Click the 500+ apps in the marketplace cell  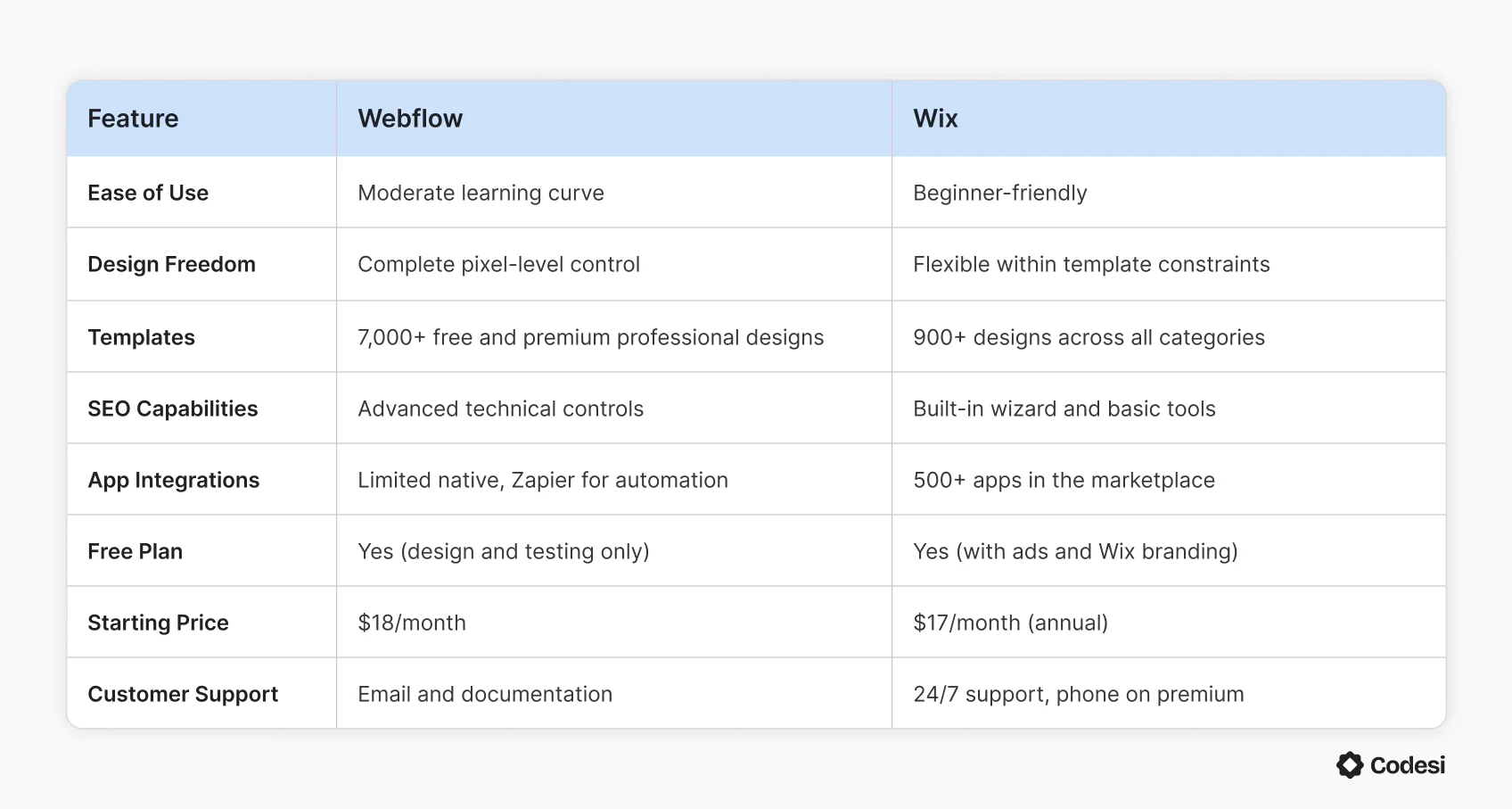[x=1064, y=480]
